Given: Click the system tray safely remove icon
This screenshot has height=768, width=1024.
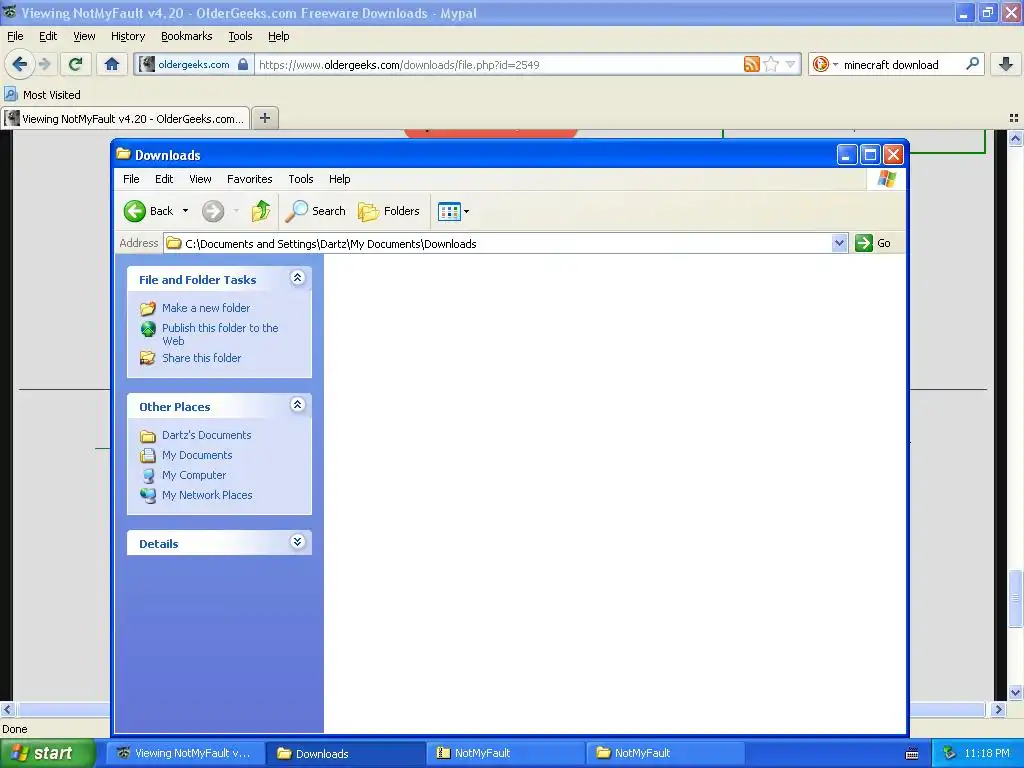Looking at the screenshot, I should click(x=950, y=753).
